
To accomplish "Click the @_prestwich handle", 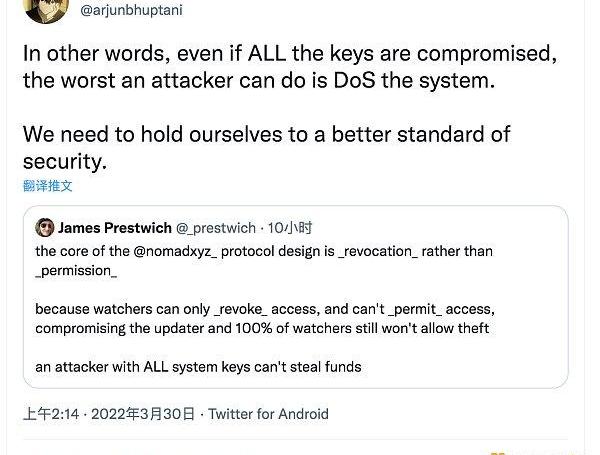I will click(217, 228).
